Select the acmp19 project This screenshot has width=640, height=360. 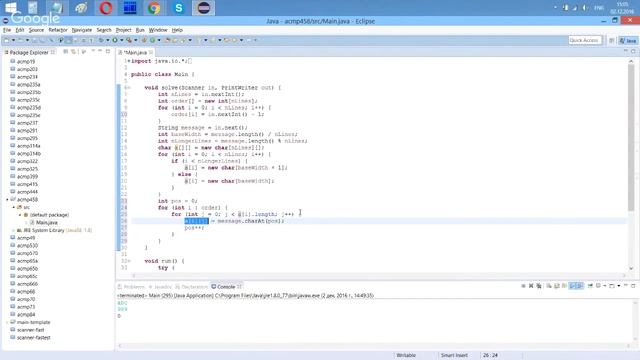point(26,62)
